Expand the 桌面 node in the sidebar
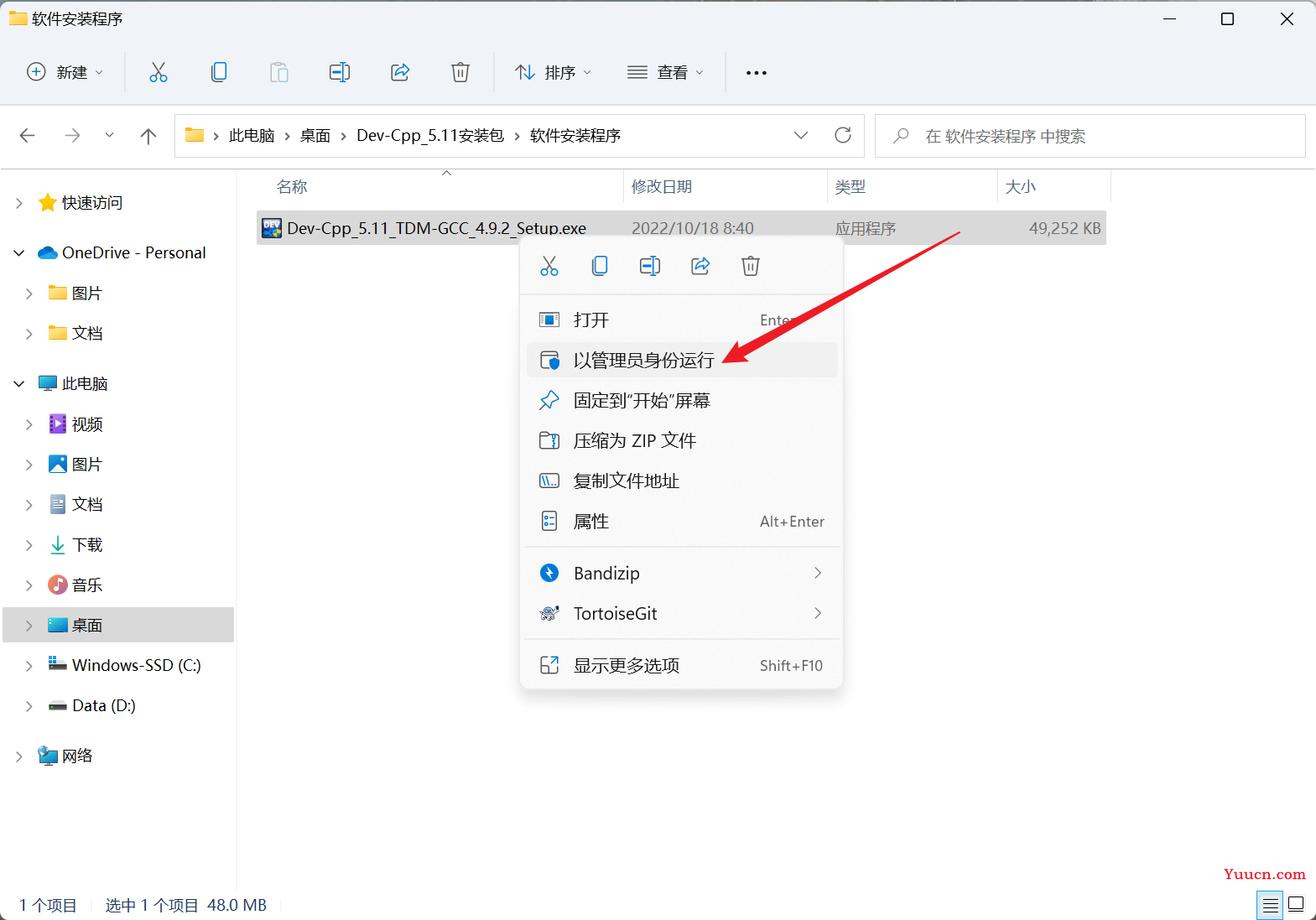Viewport: 1316px width, 920px height. pyautogui.click(x=29, y=626)
